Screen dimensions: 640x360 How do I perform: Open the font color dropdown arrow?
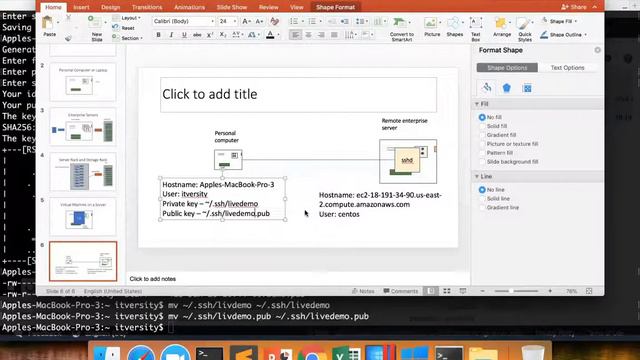click(x=278, y=35)
